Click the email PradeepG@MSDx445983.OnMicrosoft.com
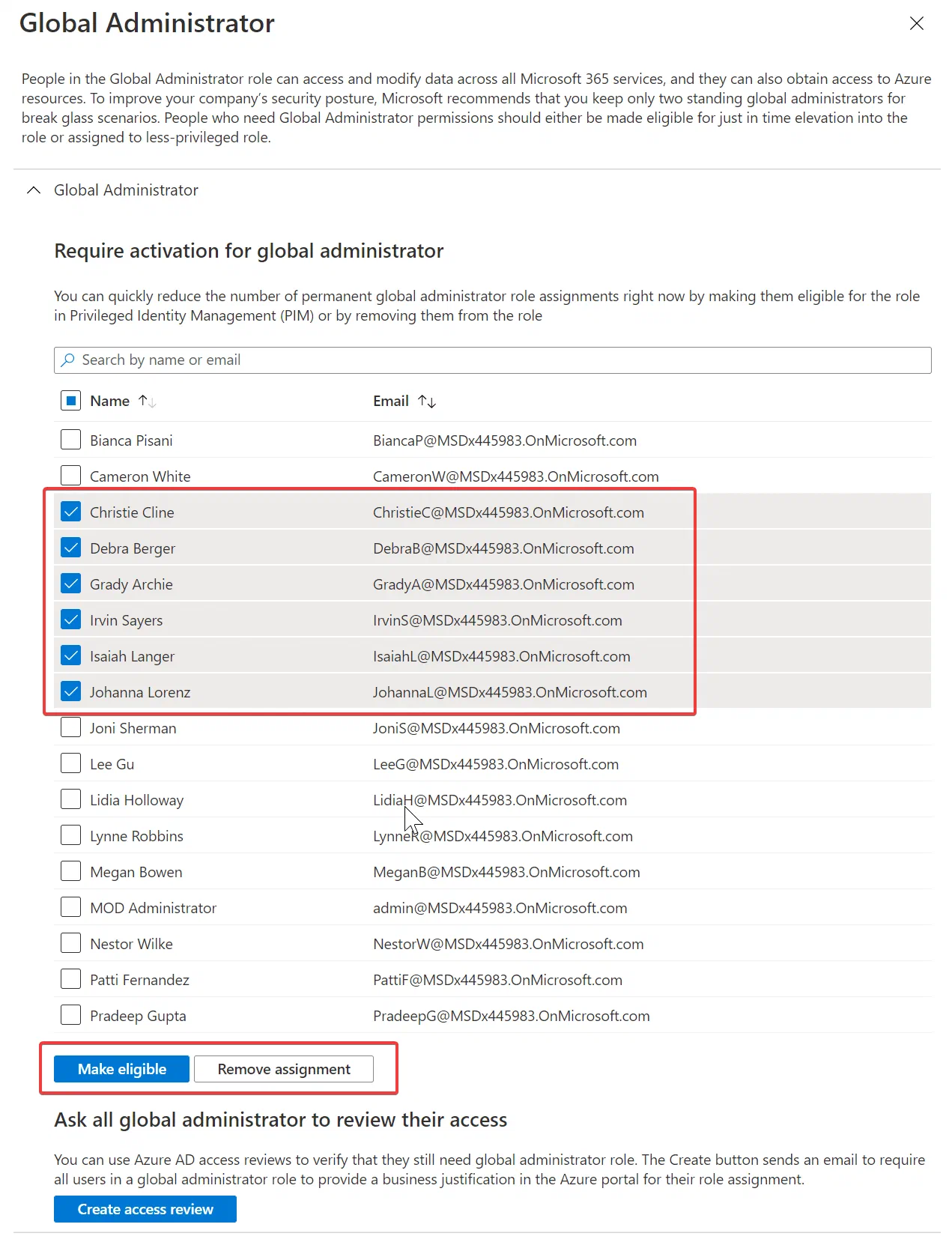The width and height of the screenshot is (952, 1254). [x=512, y=1016]
